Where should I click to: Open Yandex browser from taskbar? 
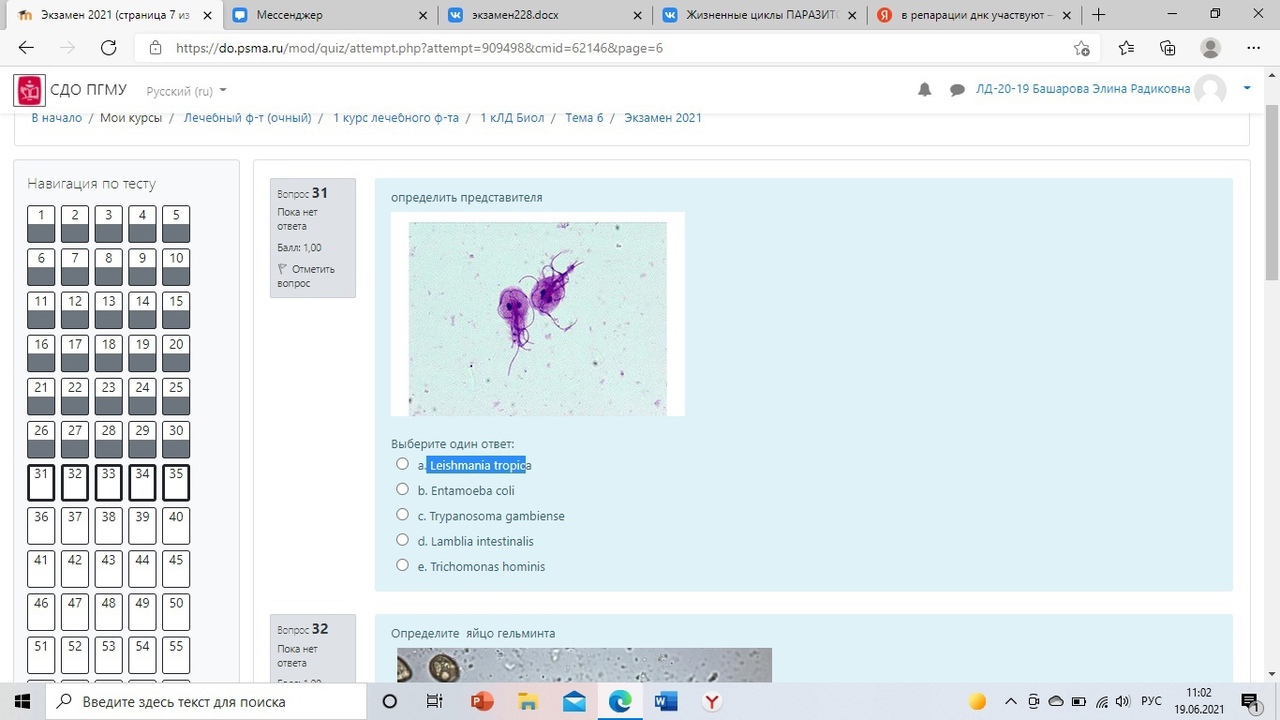coord(712,701)
